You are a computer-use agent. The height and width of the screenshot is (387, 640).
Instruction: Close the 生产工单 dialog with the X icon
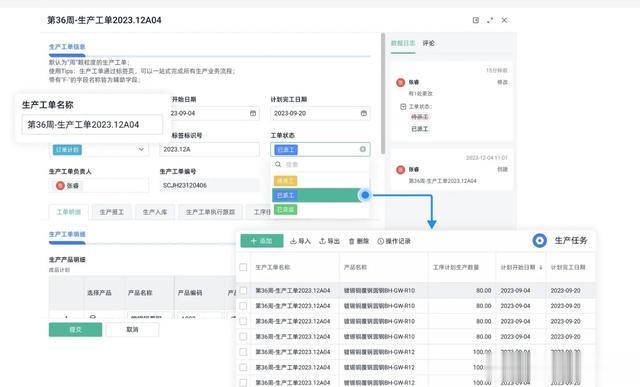504,20
